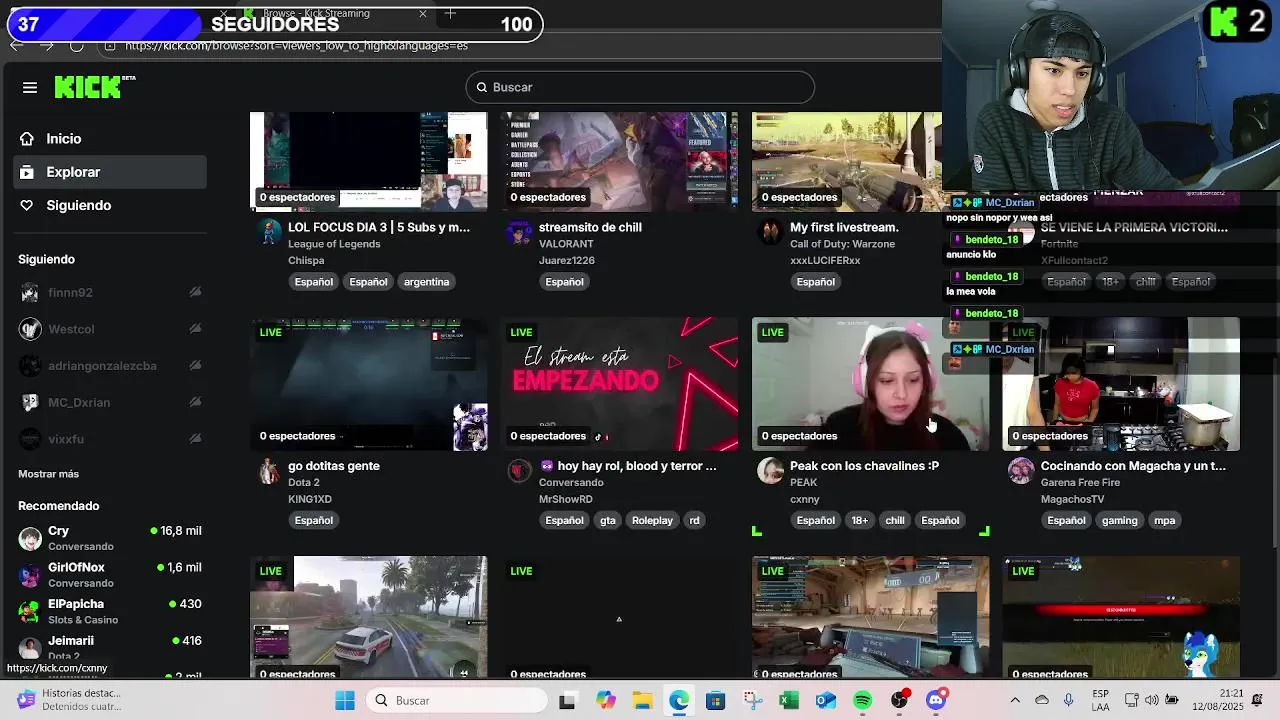The width and height of the screenshot is (1280, 720).
Task: Click the page vertical scrollbar
Action: [1275, 440]
